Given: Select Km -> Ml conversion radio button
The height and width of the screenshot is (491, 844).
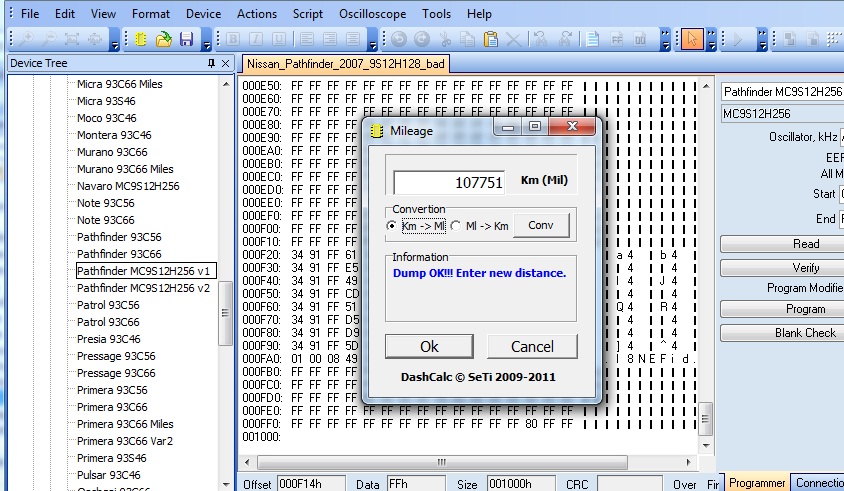Looking at the screenshot, I should point(391,226).
